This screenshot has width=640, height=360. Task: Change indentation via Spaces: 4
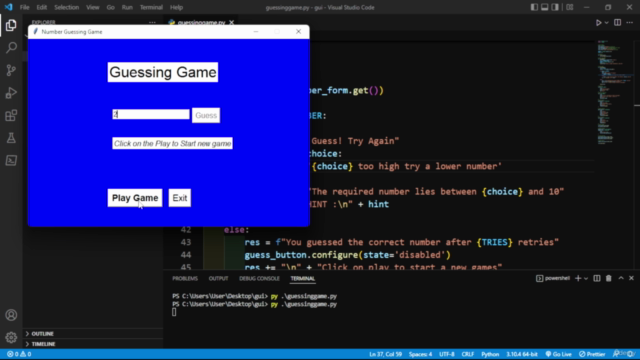420,354
